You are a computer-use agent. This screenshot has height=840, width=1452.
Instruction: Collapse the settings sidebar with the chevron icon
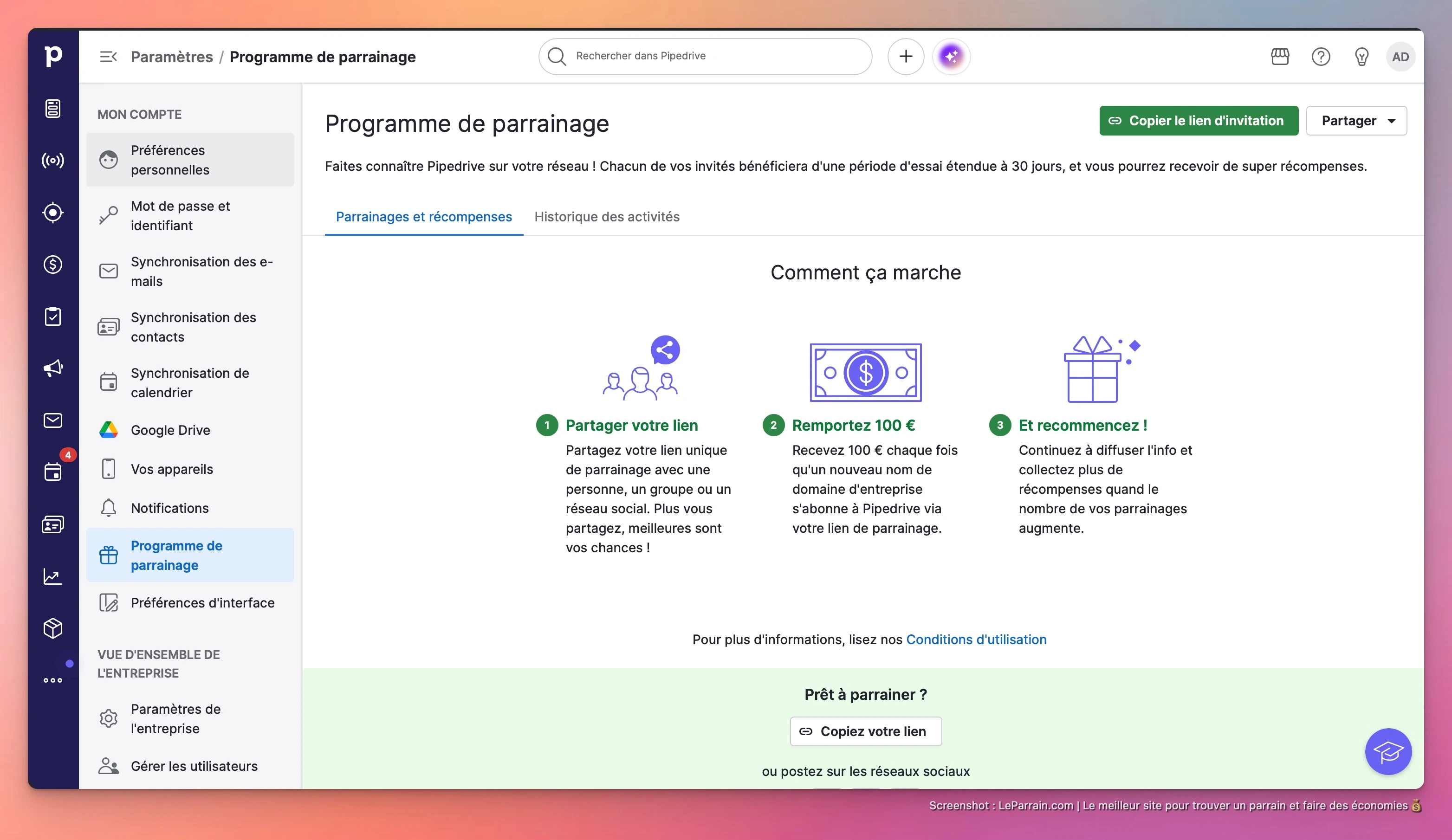[x=108, y=56]
